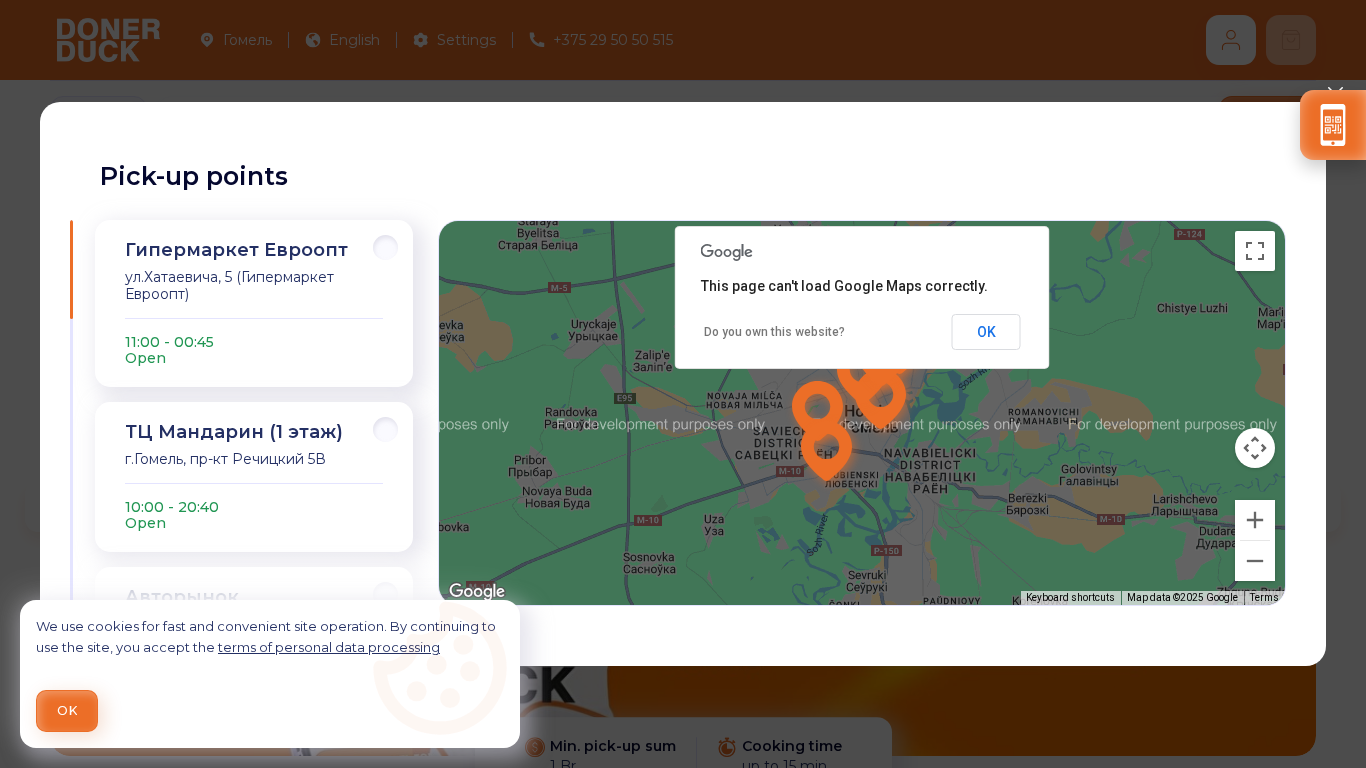Viewport: 1366px width, 768px height.
Task: Toggle fullscreen view on the map
Action: [1255, 251]
